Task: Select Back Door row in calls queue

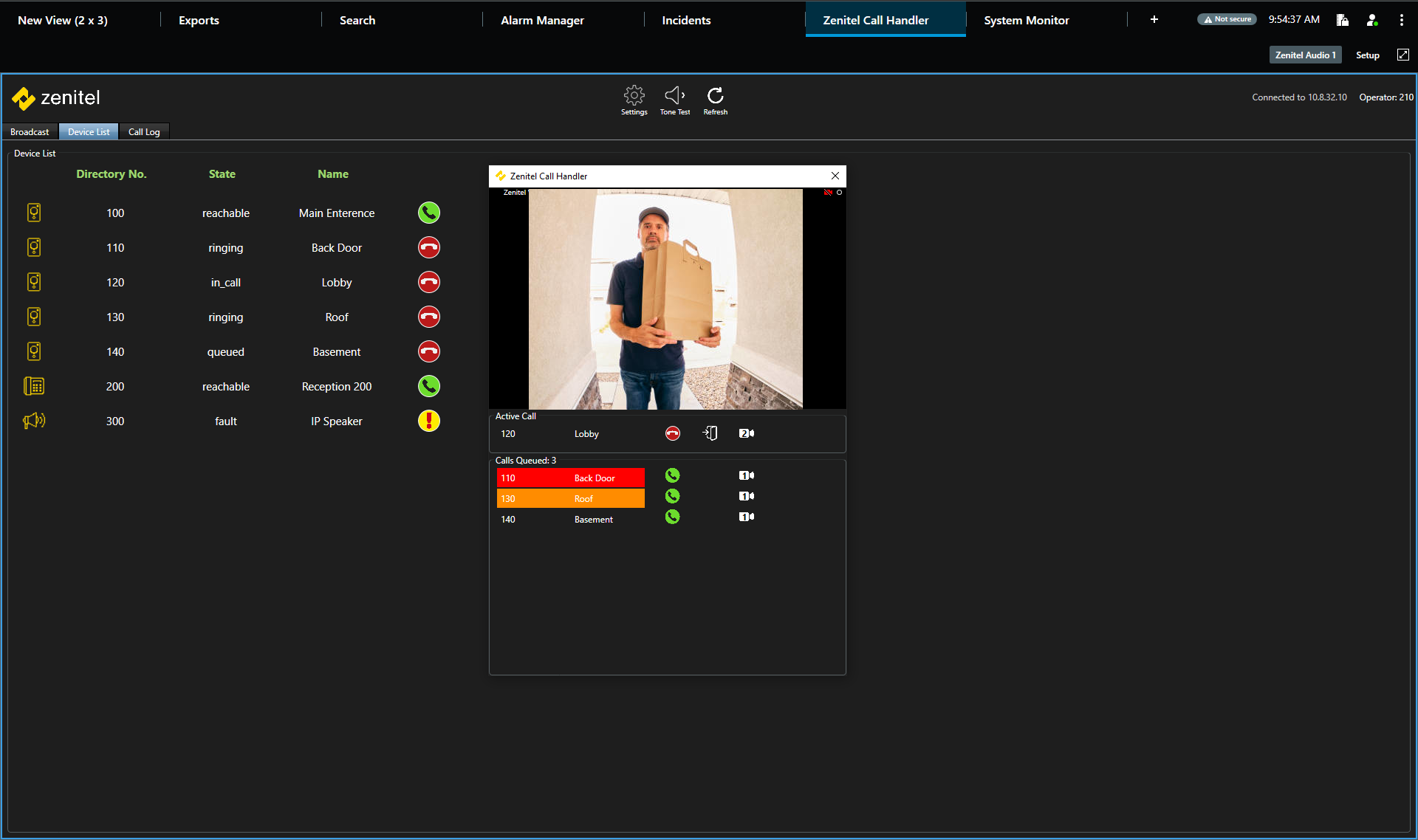Action: [x=570, y=478]
